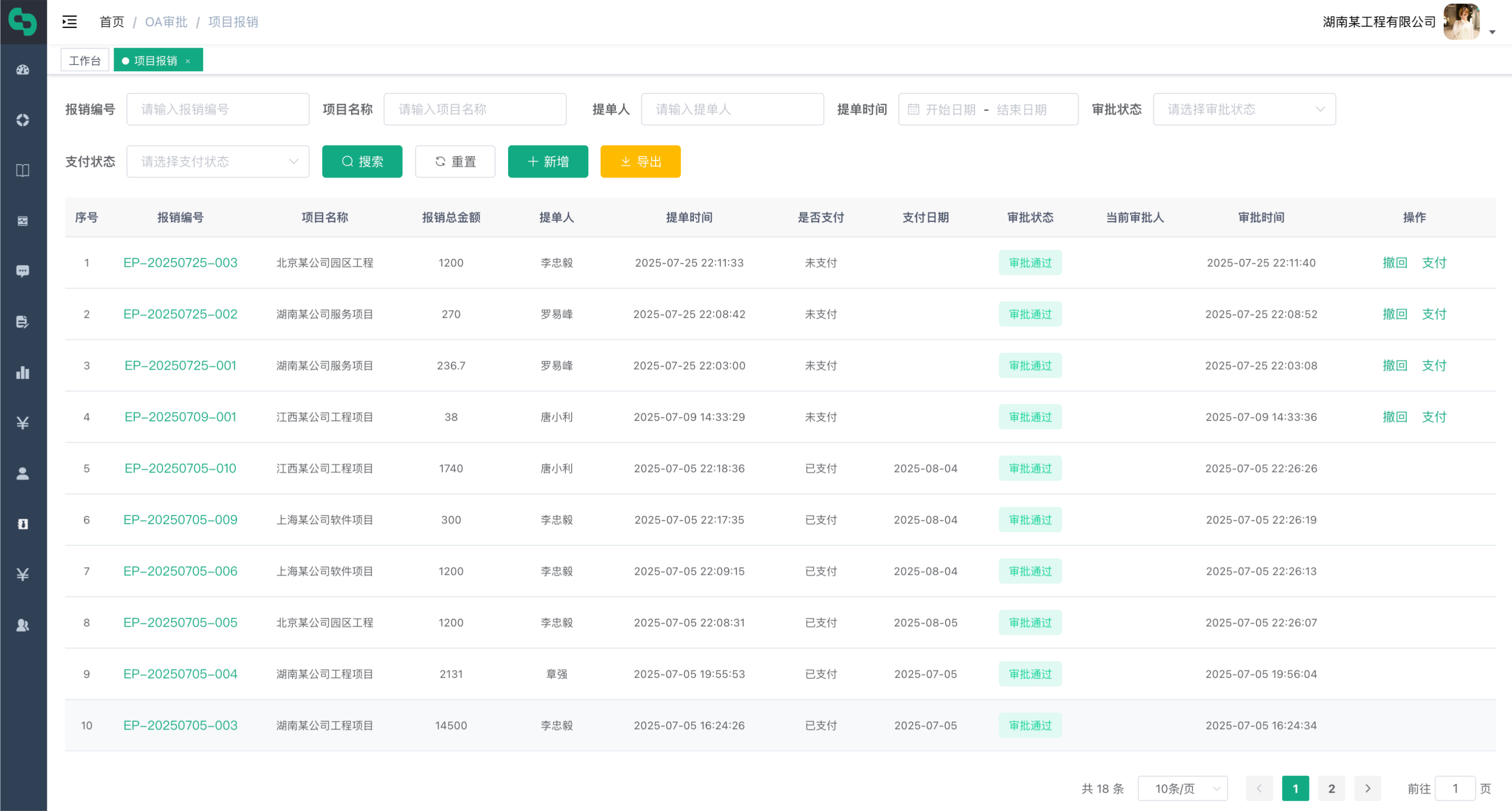Viewport: 1512px width, 811px height.
Task: Expand the 10条/页 page size selector
Action: click(x=1182, y=788)
